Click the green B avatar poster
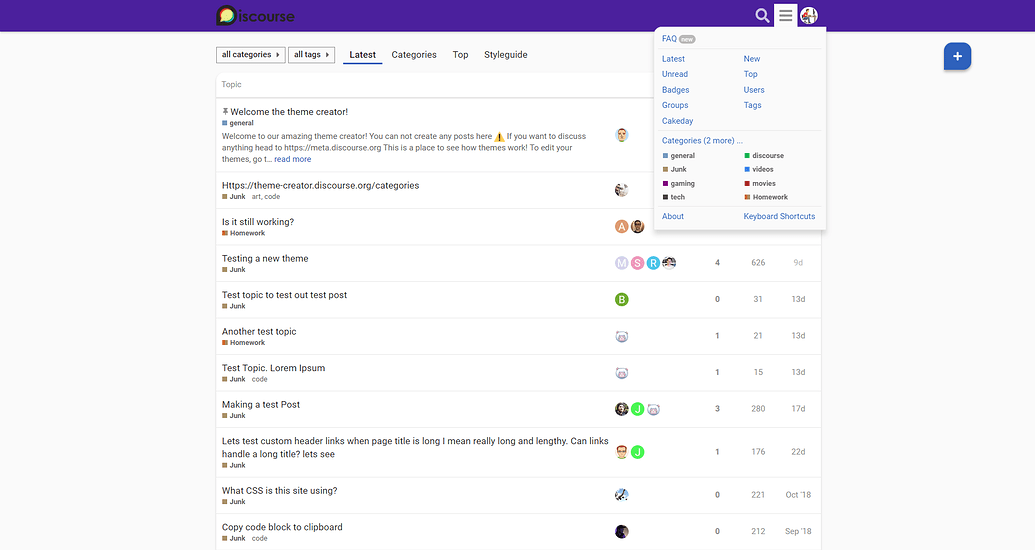Viewport: 1035px width, 550px height. coord(622,299)
